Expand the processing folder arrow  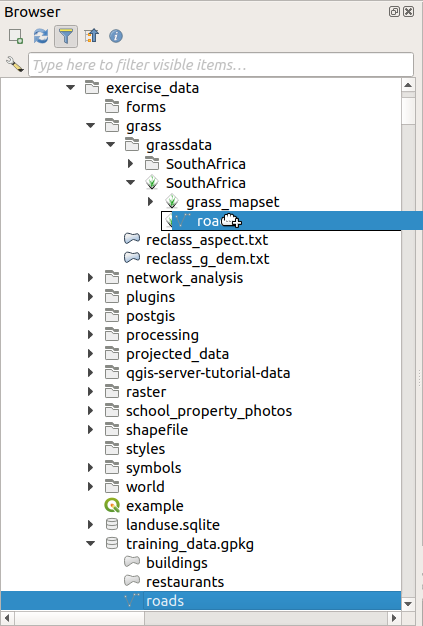tap(91, 334)
